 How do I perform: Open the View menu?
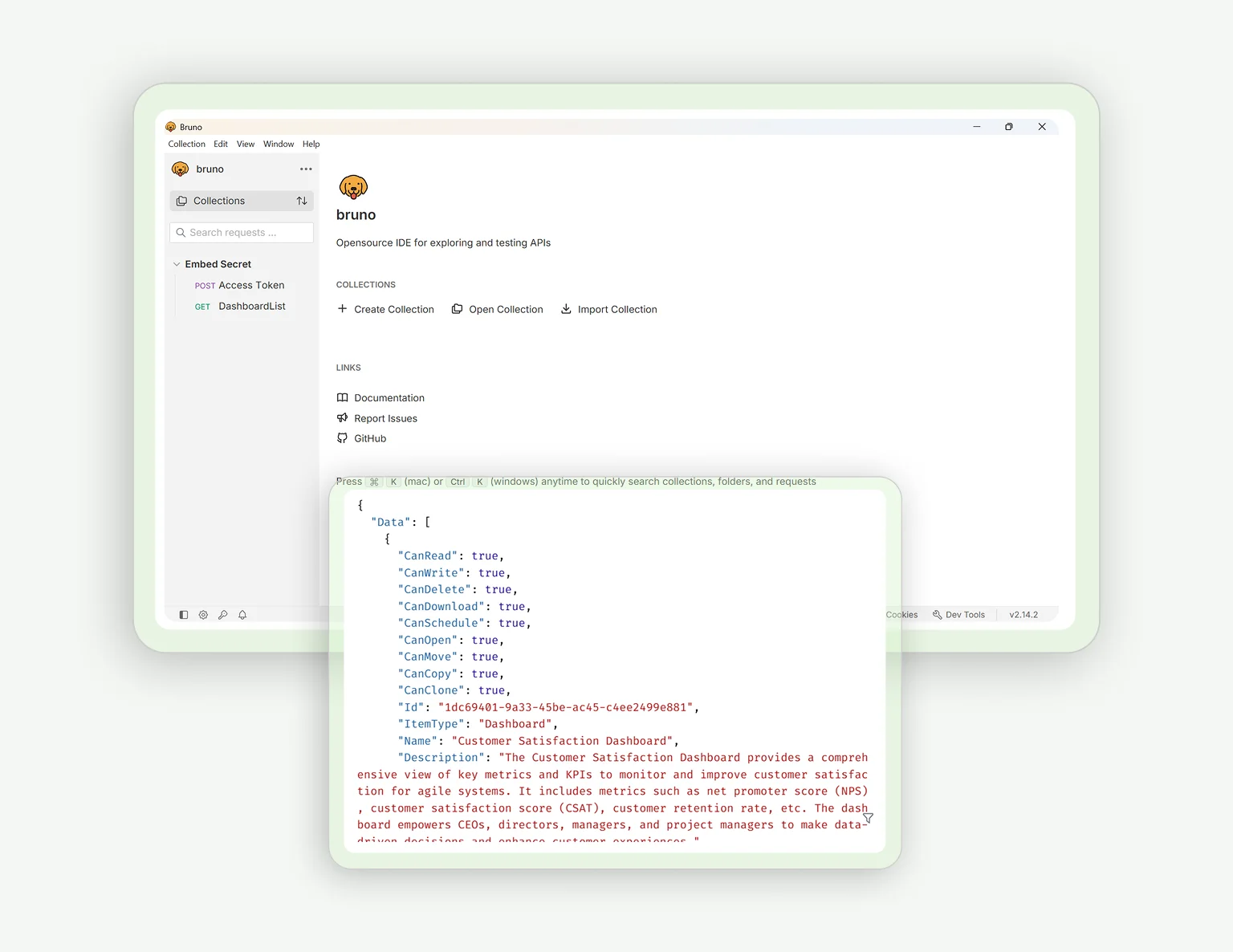[246, 144]
